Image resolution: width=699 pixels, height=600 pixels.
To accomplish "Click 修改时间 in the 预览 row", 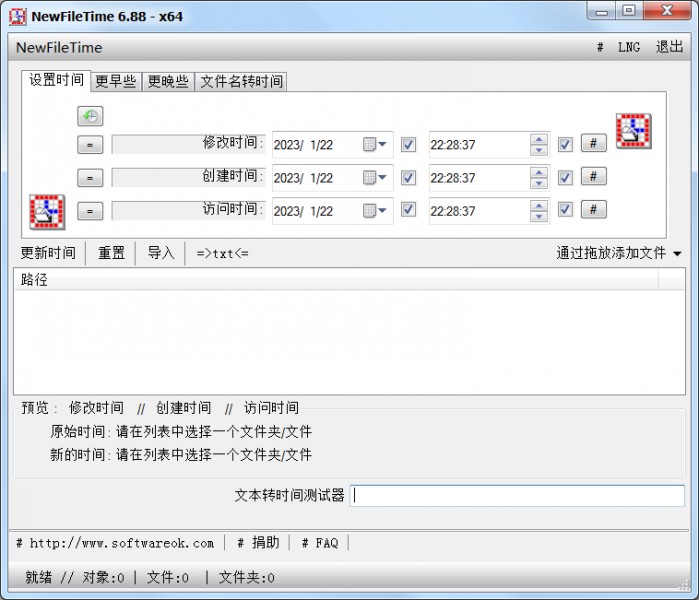I will coord(96,407).
